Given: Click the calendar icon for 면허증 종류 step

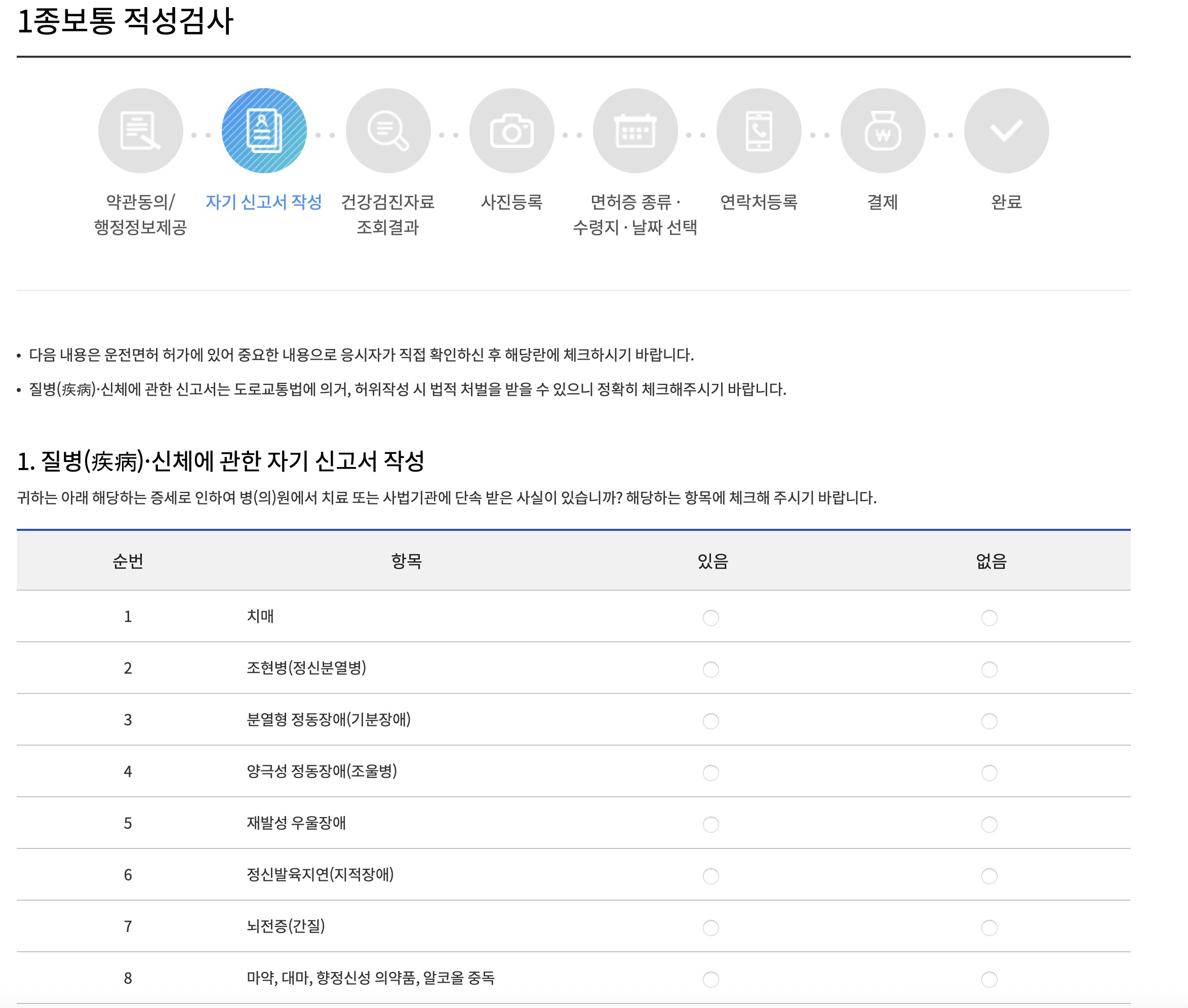Looking at the screenshot, I should point(635,131).
